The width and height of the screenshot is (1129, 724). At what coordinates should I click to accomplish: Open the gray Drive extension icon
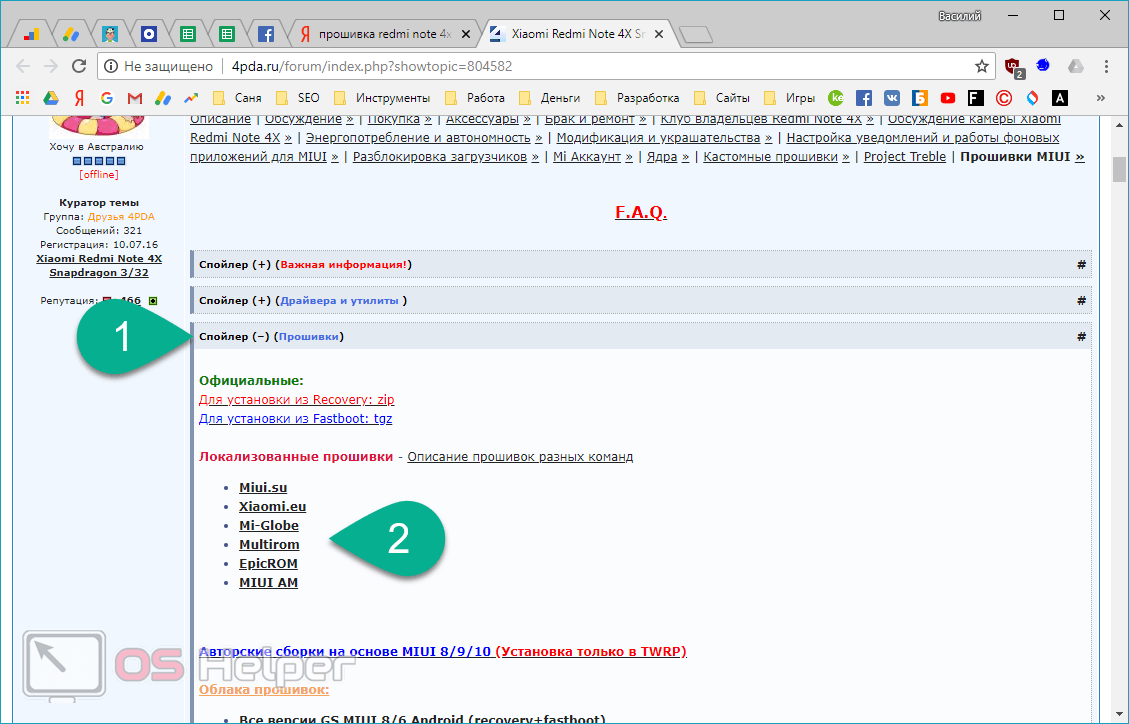[1076, 66]
